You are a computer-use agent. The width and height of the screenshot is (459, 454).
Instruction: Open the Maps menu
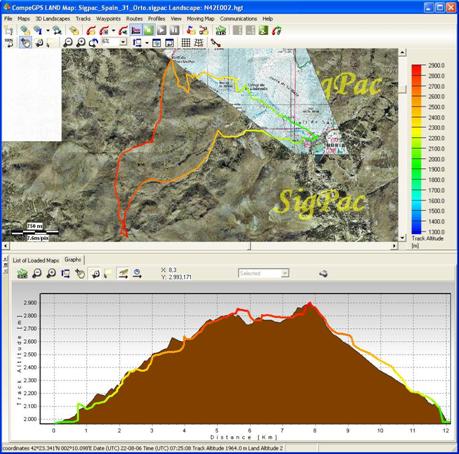click(24, 19)
